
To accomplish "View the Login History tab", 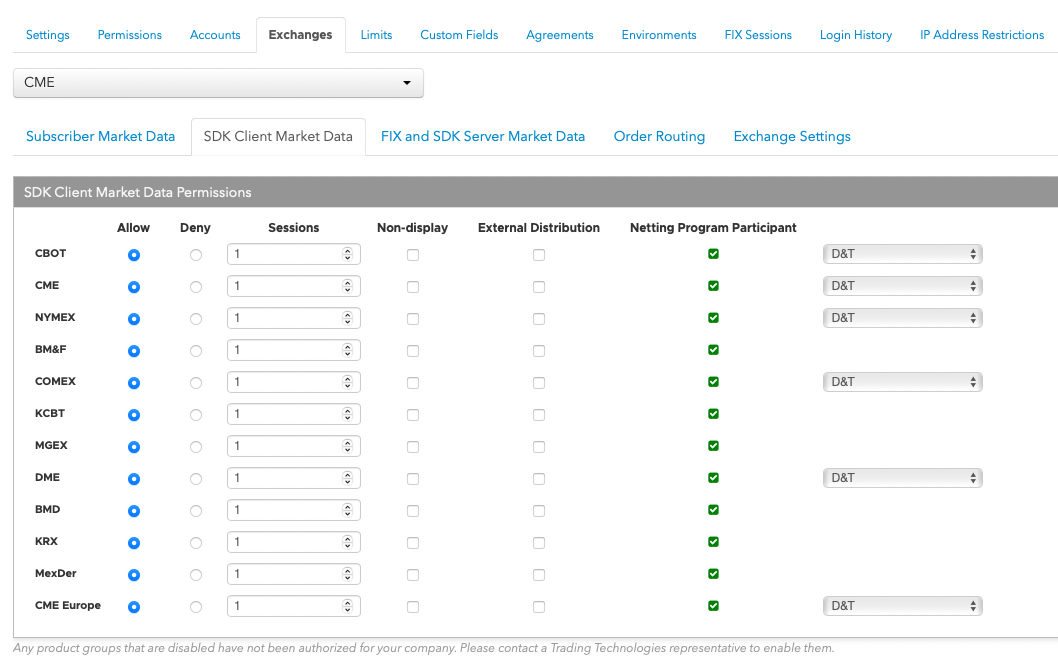I will coord(856,35).
